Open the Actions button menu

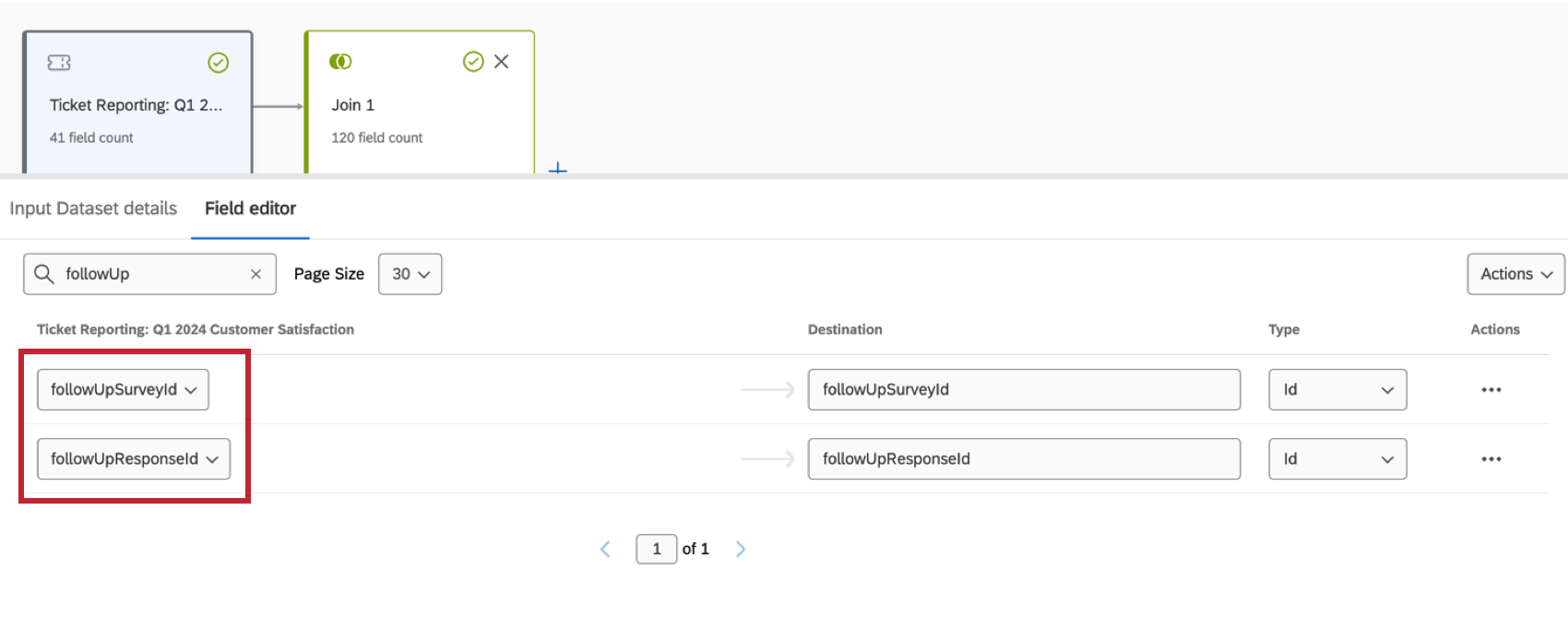1515,275
